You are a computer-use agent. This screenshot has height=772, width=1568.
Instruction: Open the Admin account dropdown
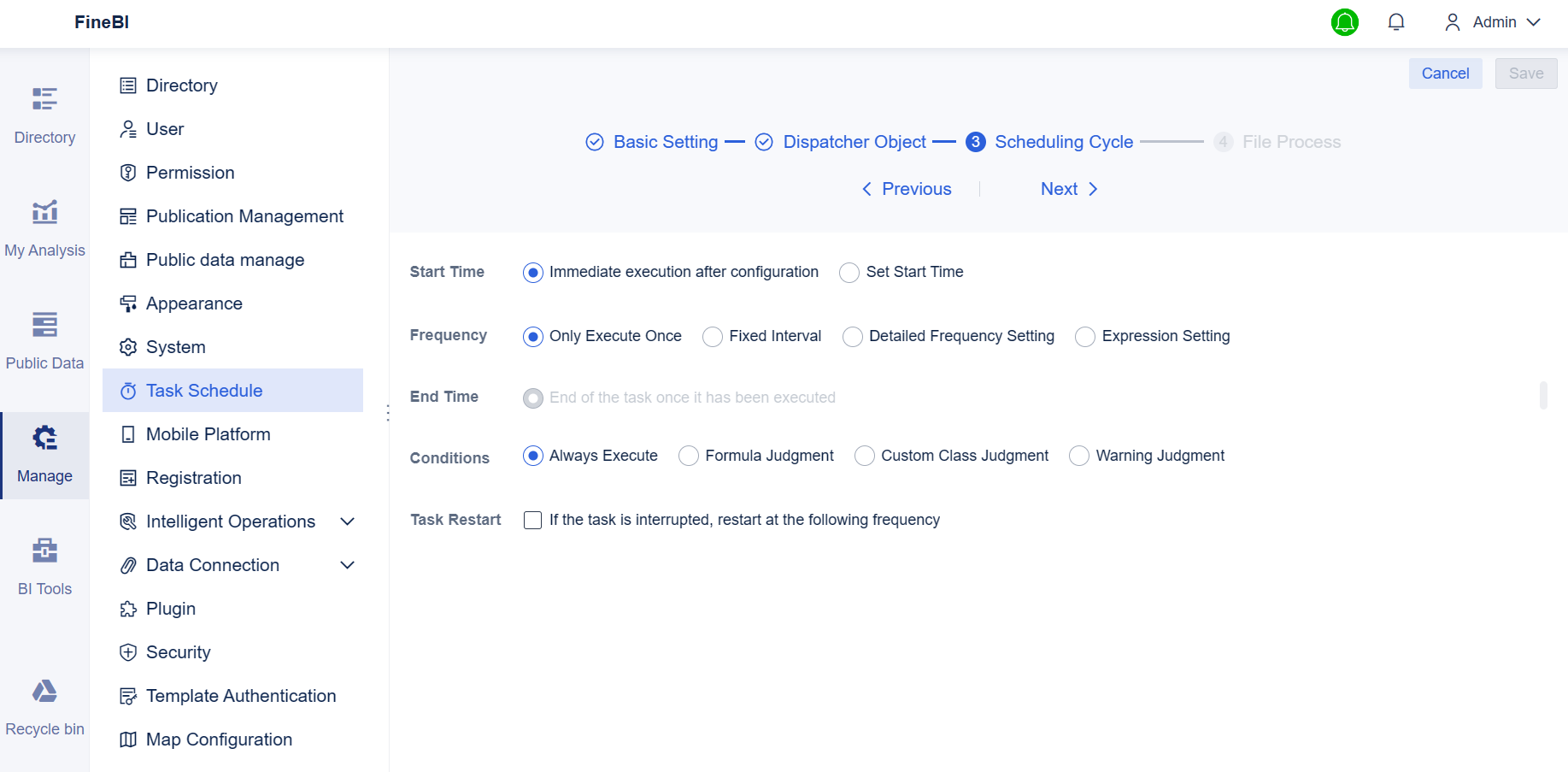[1492, 21]
